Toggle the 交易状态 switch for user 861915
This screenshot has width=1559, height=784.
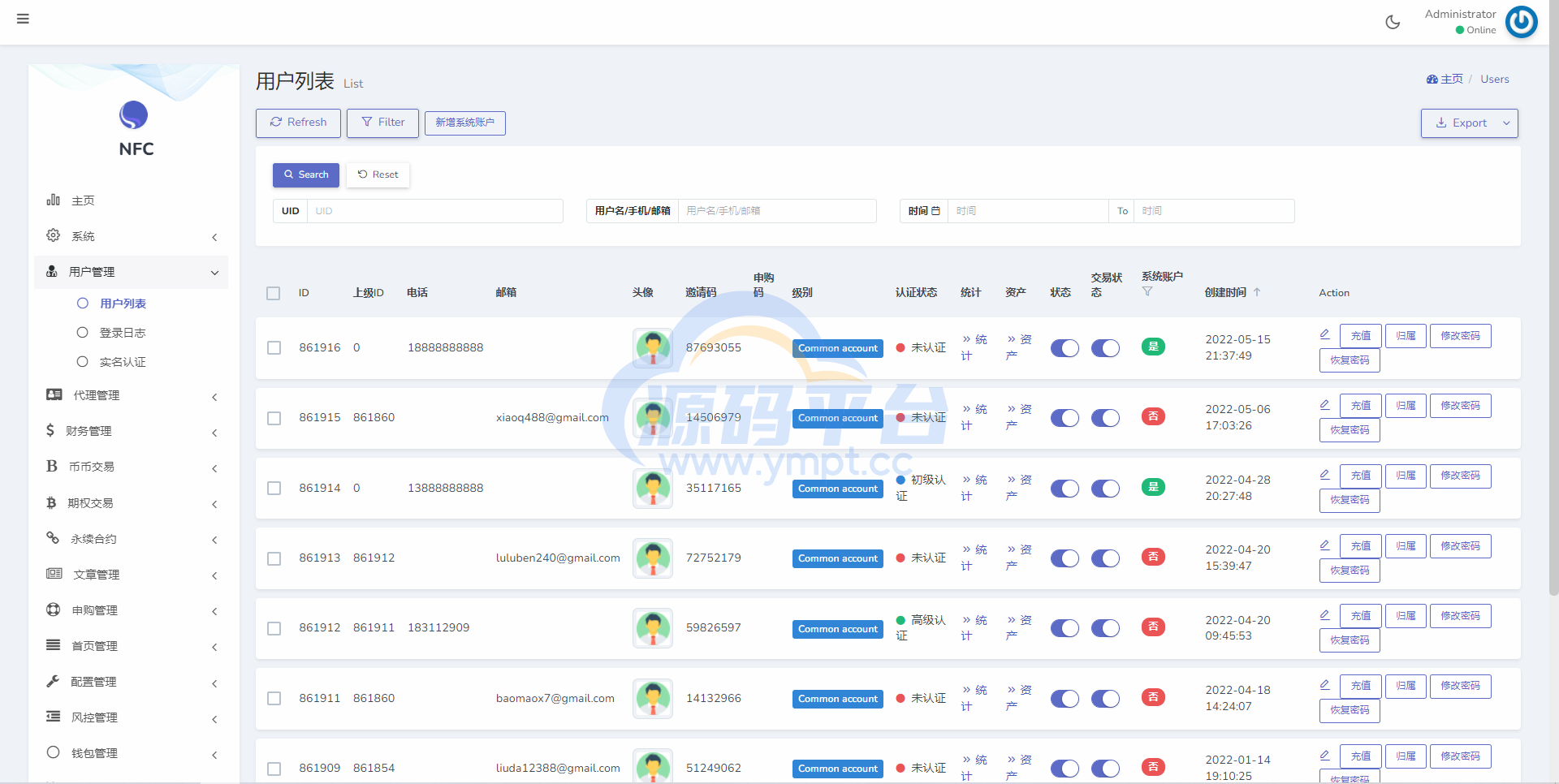point(1105,418)
